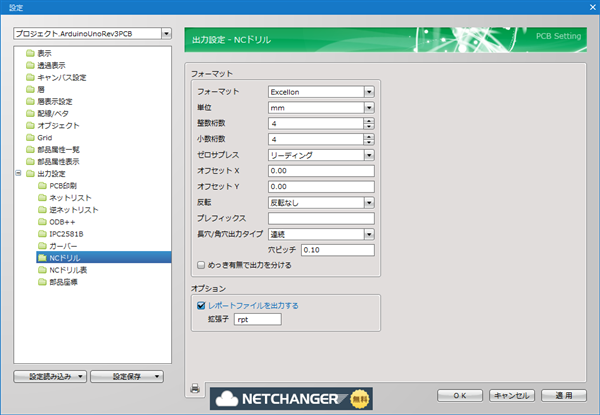Increase the 整数桁数 spinner value
Image resolution: width=600 pixels, height=415 pixels.
(369, 121)
